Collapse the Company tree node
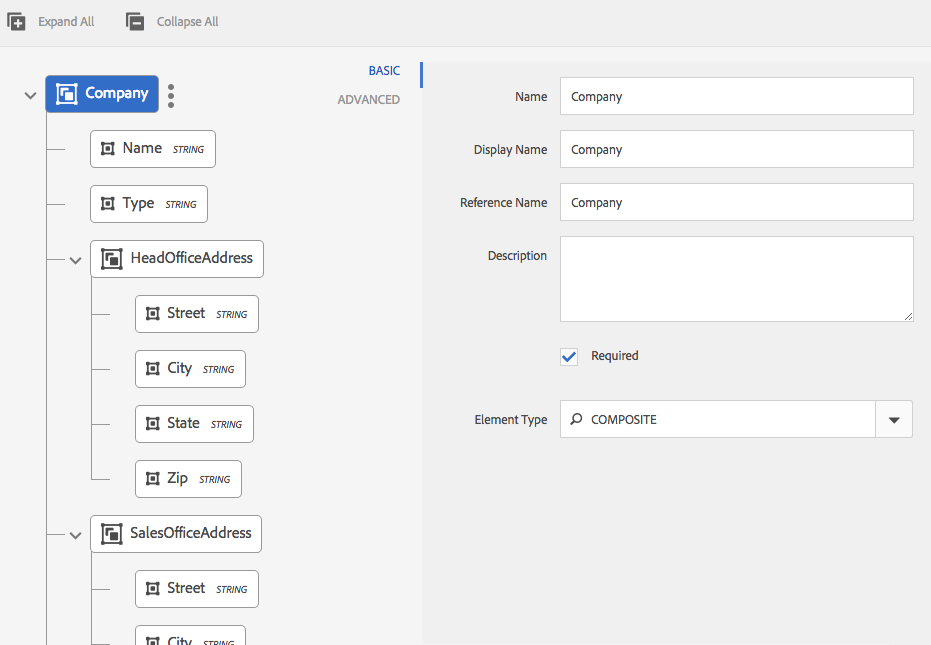 pyautogui.click(x=30, y=95)
